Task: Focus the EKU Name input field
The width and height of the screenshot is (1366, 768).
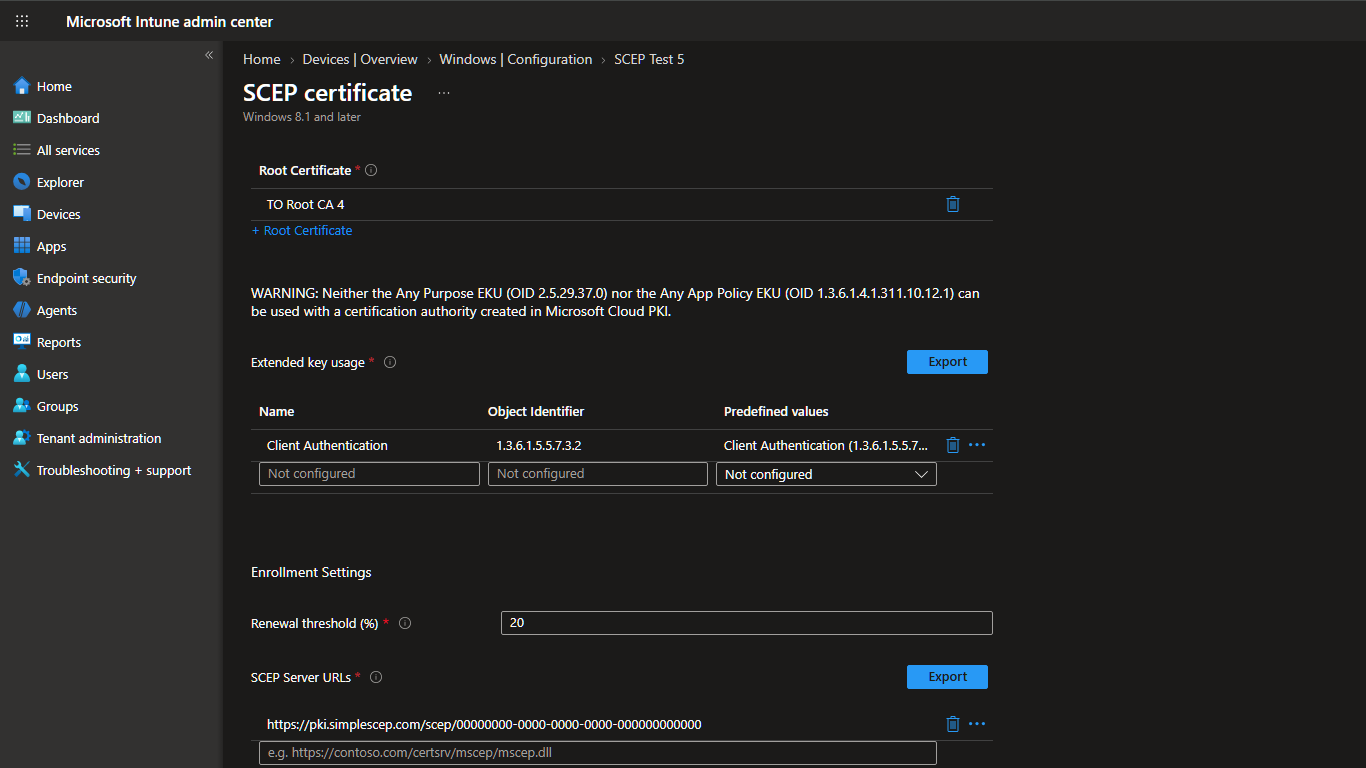Action: click(x=369, y=474)
